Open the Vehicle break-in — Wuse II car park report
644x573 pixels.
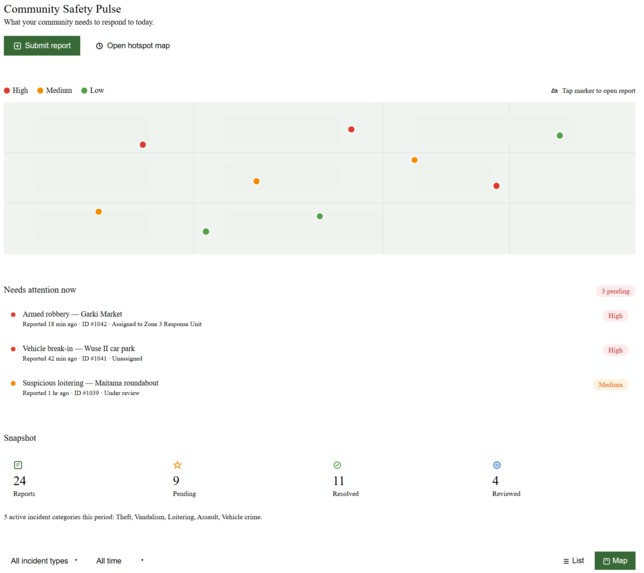coord(320,353)
